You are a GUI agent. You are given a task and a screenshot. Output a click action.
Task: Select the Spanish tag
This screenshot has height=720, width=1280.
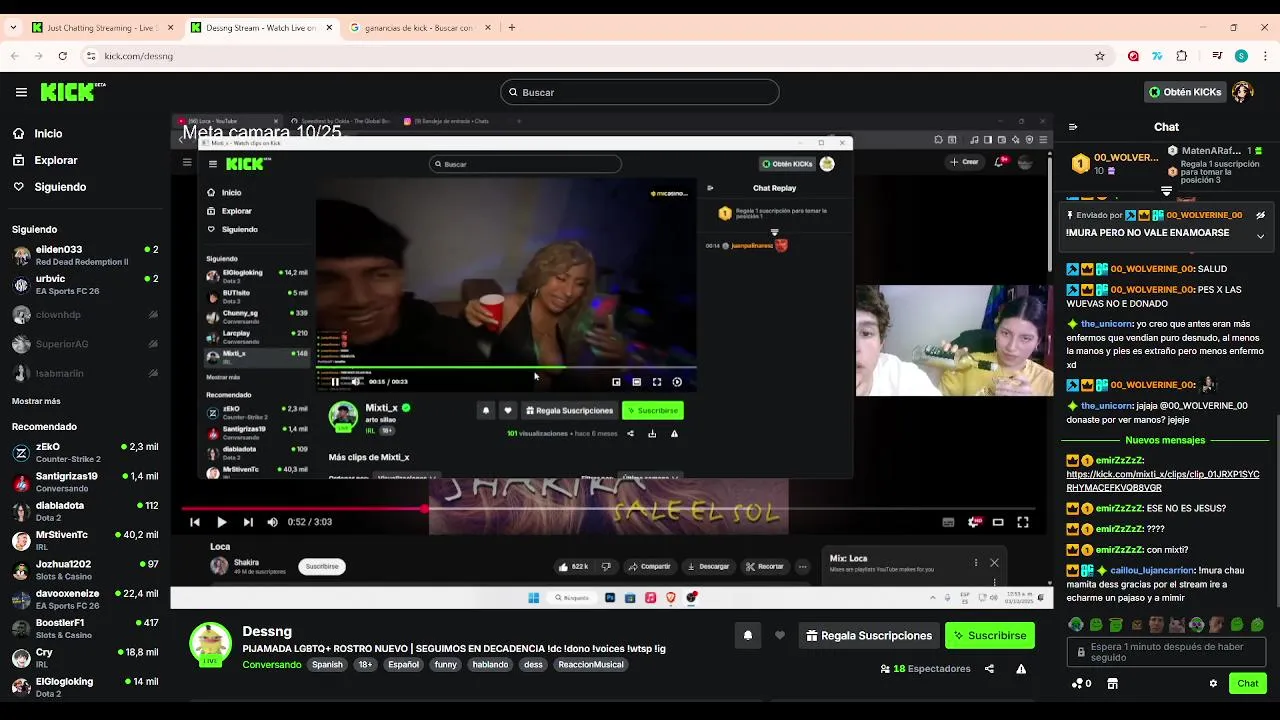(327, 665)
